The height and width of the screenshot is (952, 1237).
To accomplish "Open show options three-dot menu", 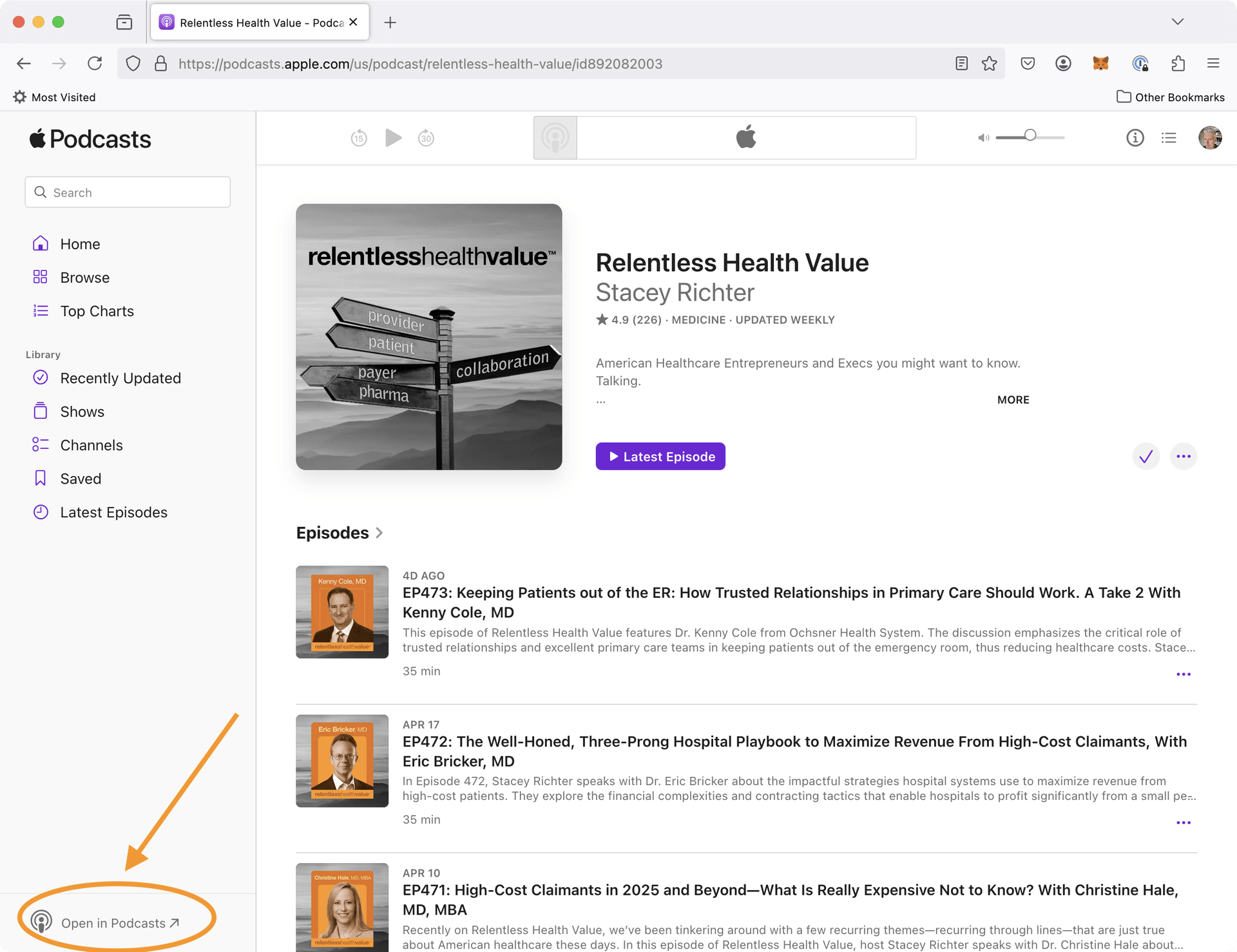I will 1184,457.
